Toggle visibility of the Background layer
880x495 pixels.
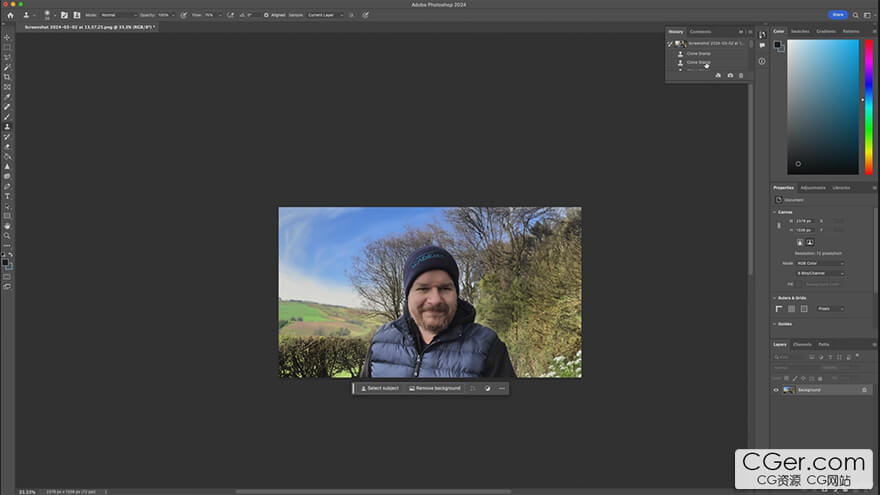pyautogui.click(x=776, y=390)
